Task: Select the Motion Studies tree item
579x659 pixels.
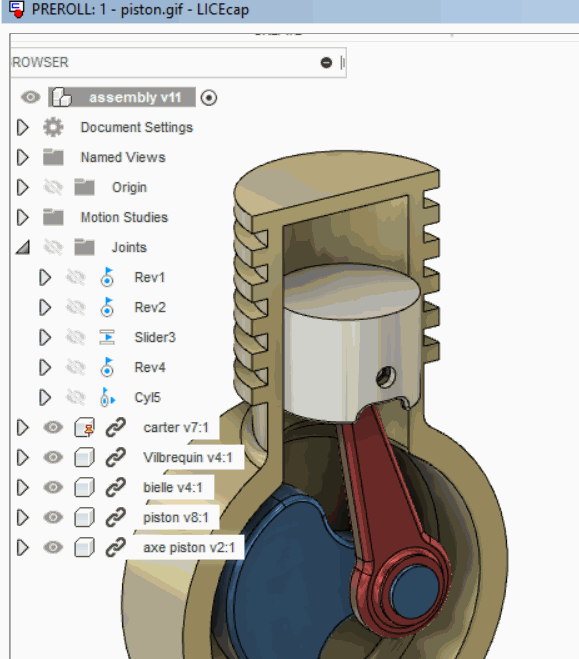Action: (124, 217)
